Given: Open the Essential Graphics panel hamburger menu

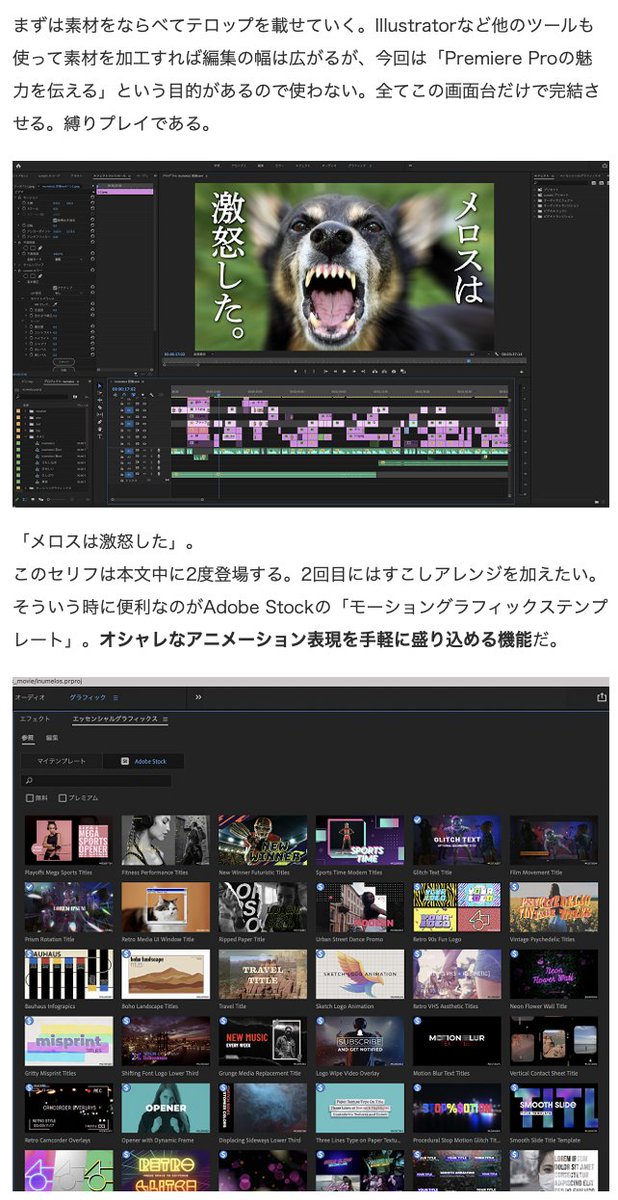Looking at the screenshot, I should coord(166,719).
